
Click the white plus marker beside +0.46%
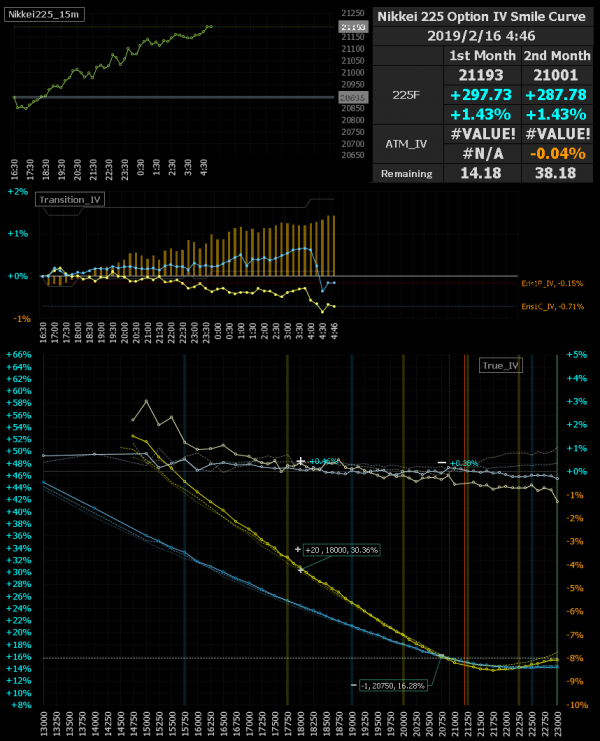(300, 461)
